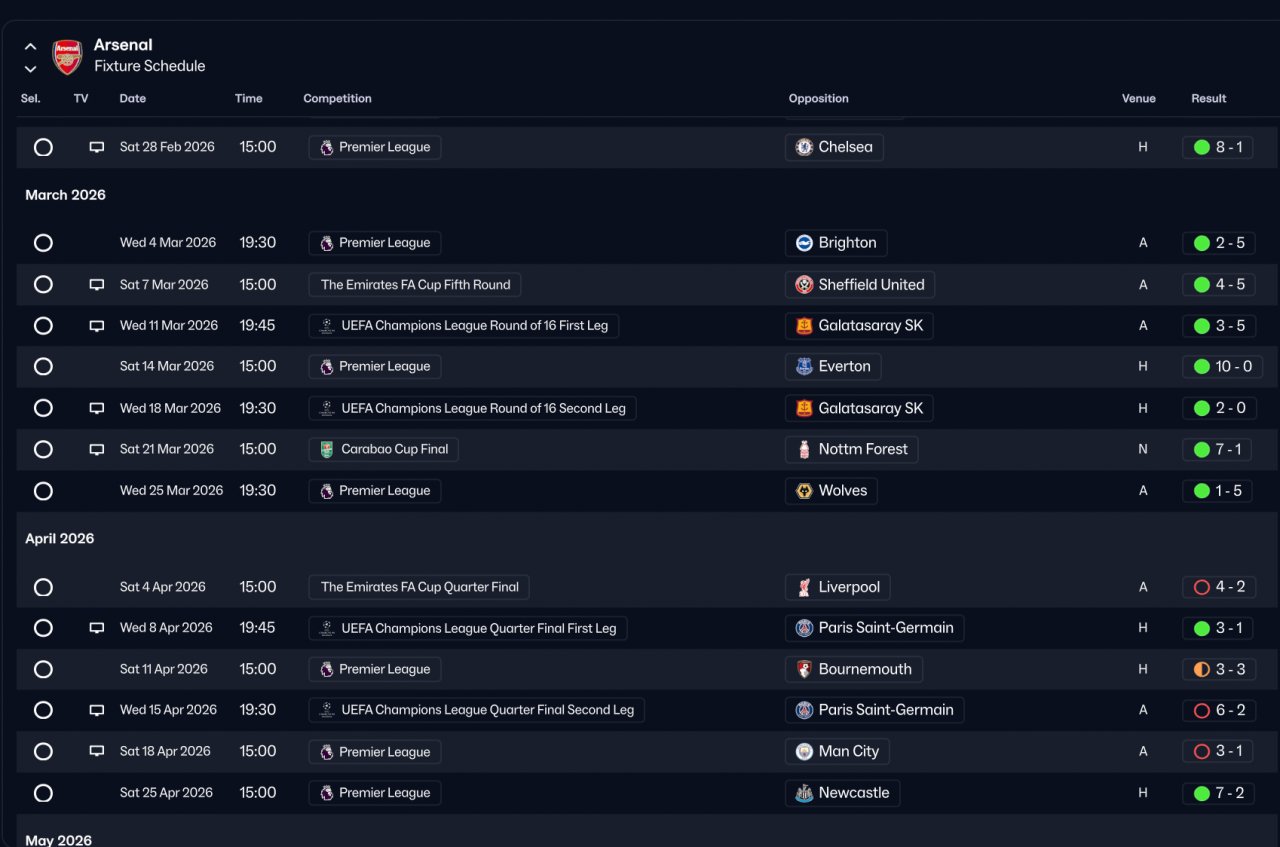Open the 4 - 2 result against Liverpool
This screenshot has width=1280, height=847.
(1218, 587)
